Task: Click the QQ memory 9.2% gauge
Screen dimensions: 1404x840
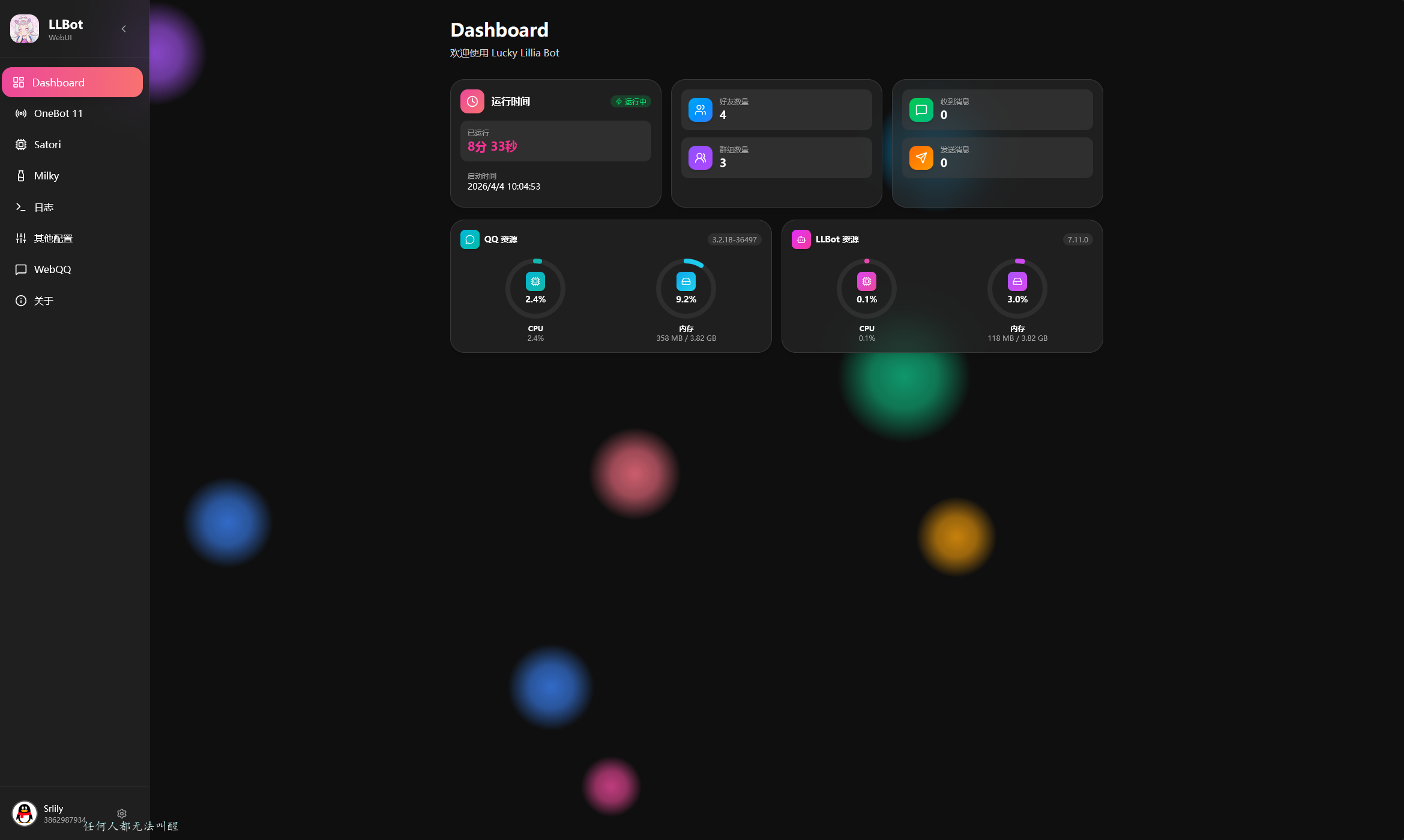Action: coord(685,289)
